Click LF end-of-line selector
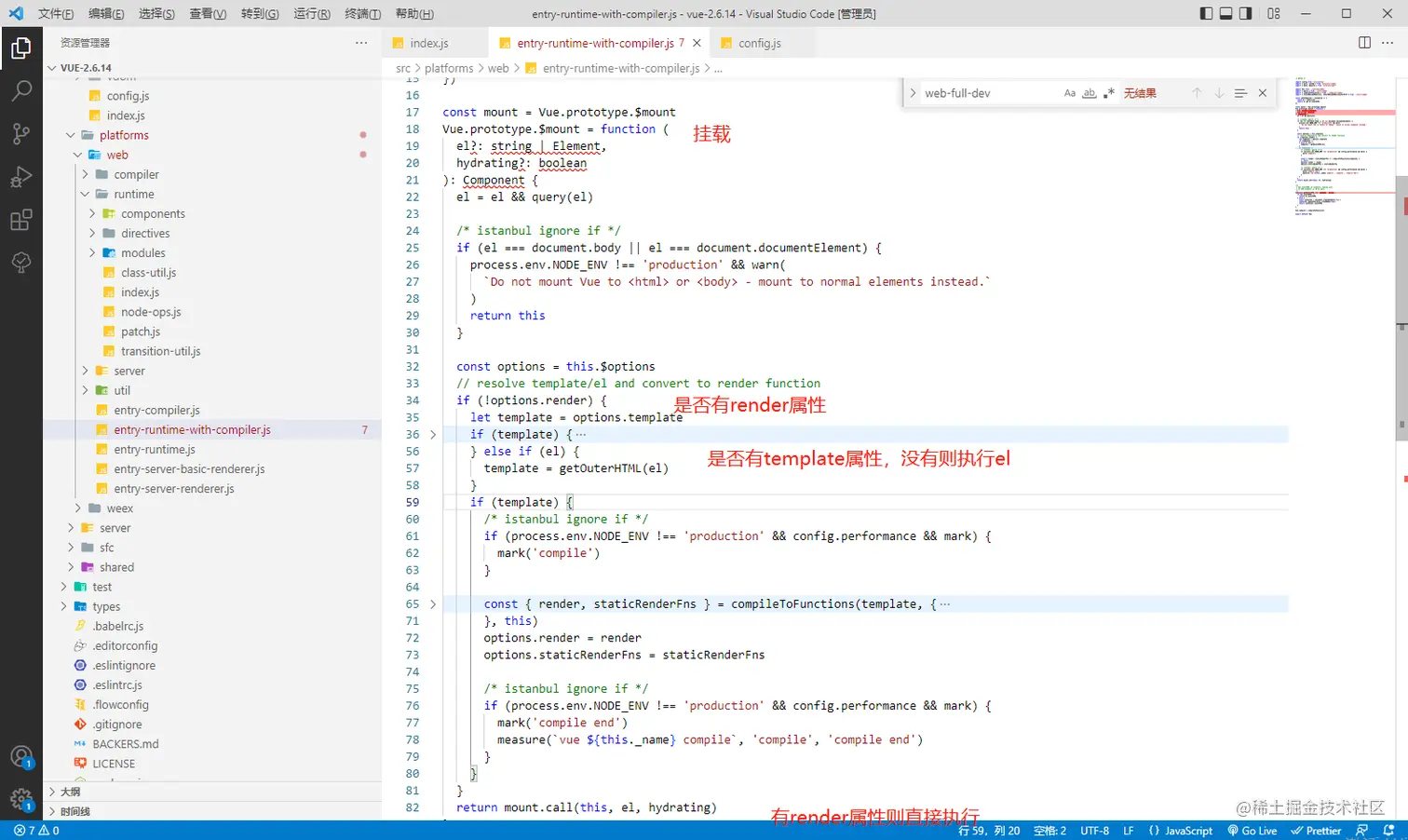The height and width of the screenshot is (840, 1408). (x=1129, y=831)
